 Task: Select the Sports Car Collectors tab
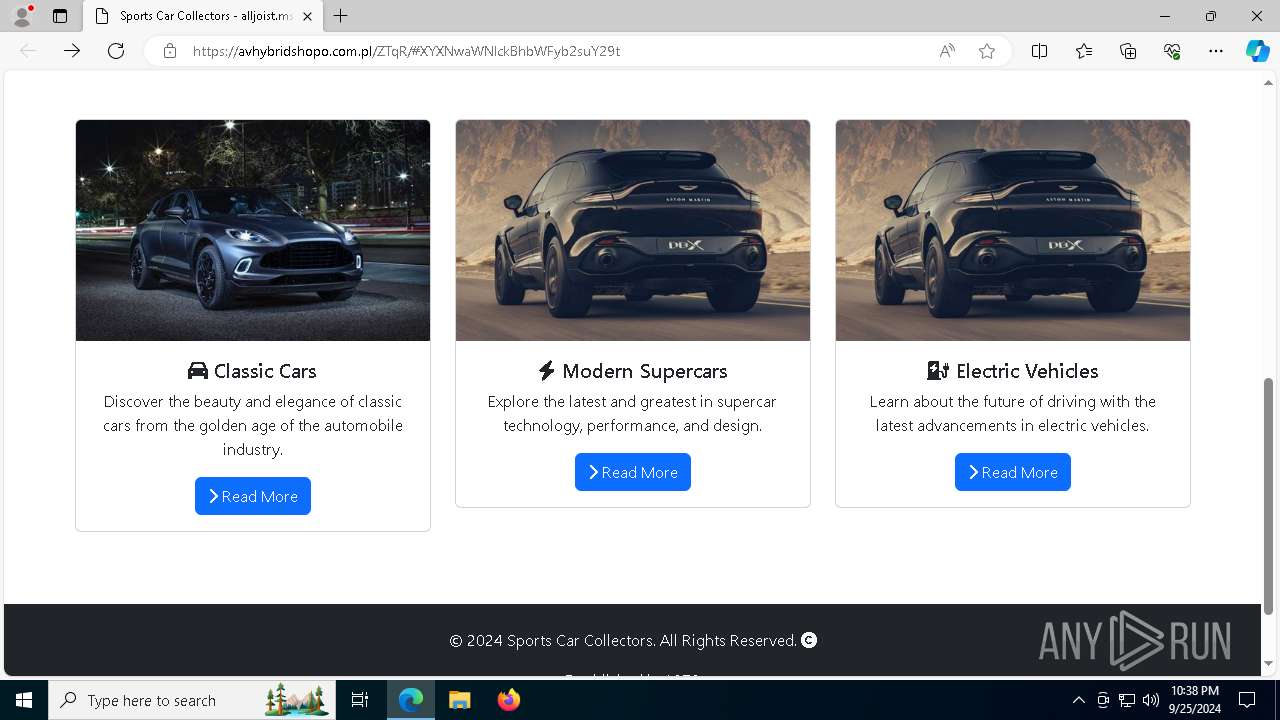pos(204,16)
